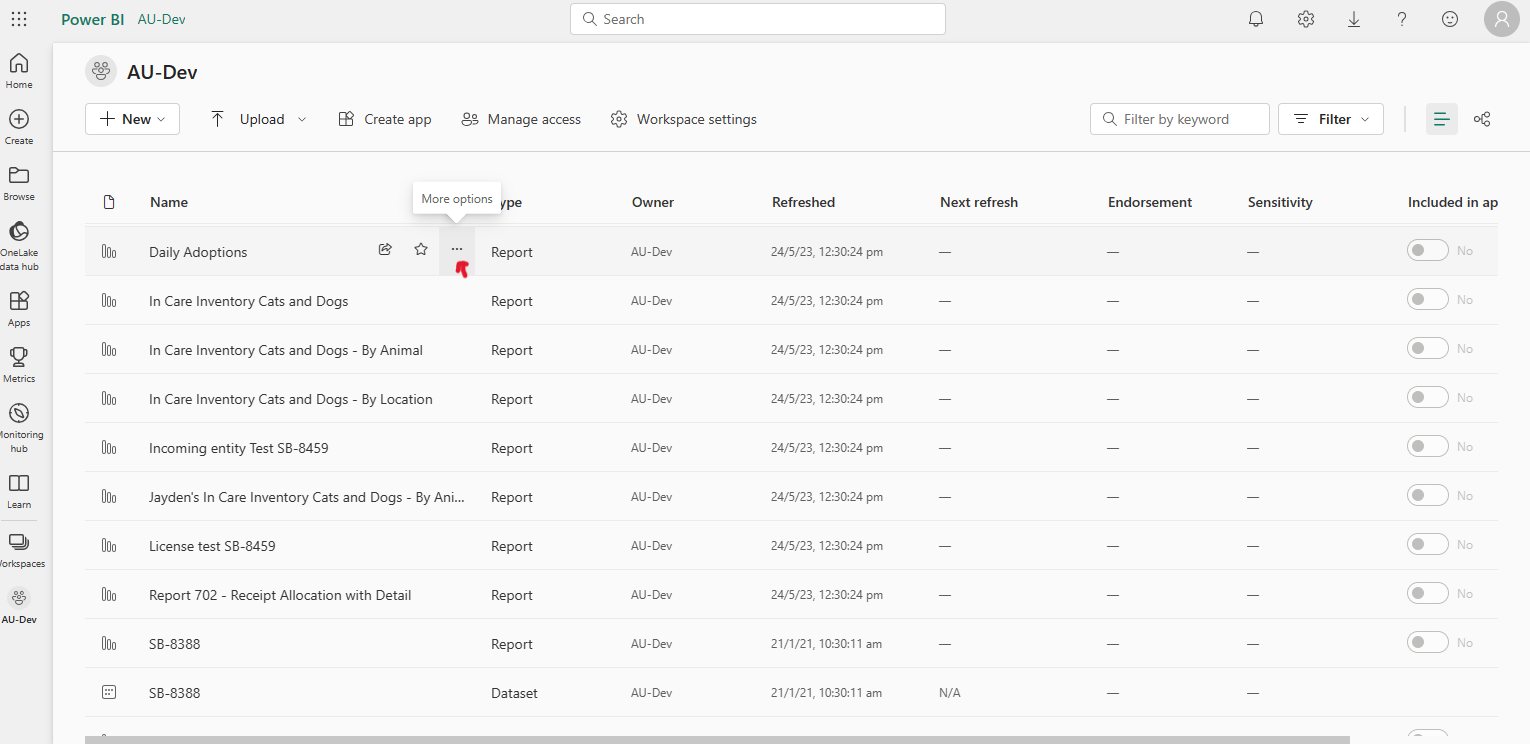
Task: Open More options for Daily Adoptions
Action: (457, 249)
